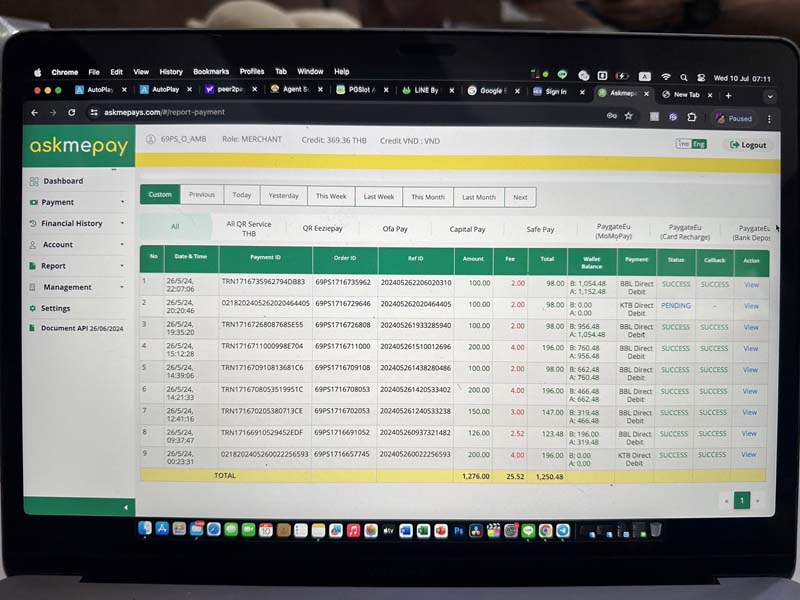Bookmark the page using the star icon
The width and height of the screenshot is (800, 600).
pos(628,116)
